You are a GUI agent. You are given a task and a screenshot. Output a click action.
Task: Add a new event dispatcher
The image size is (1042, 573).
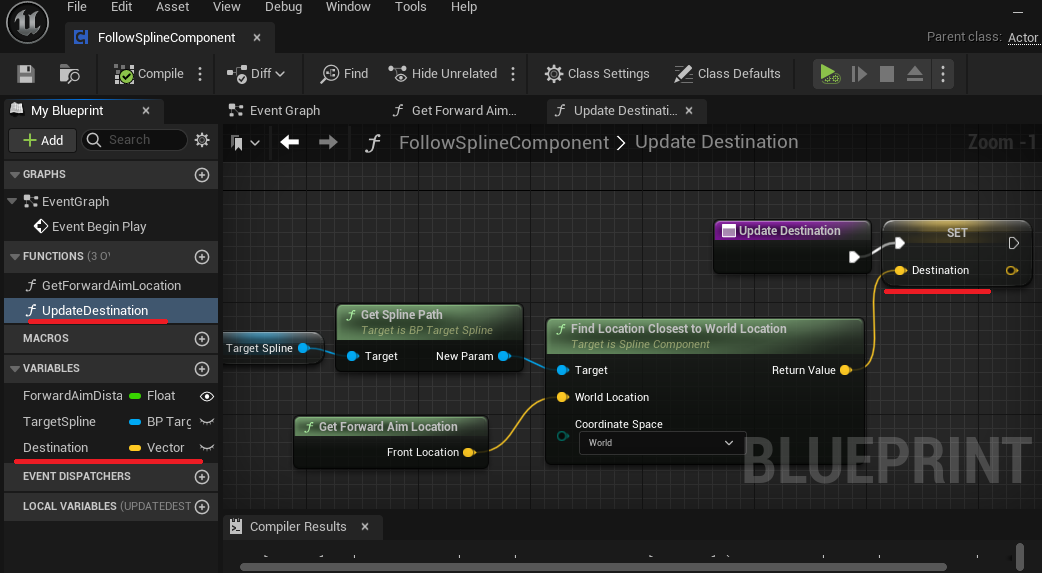202,477
